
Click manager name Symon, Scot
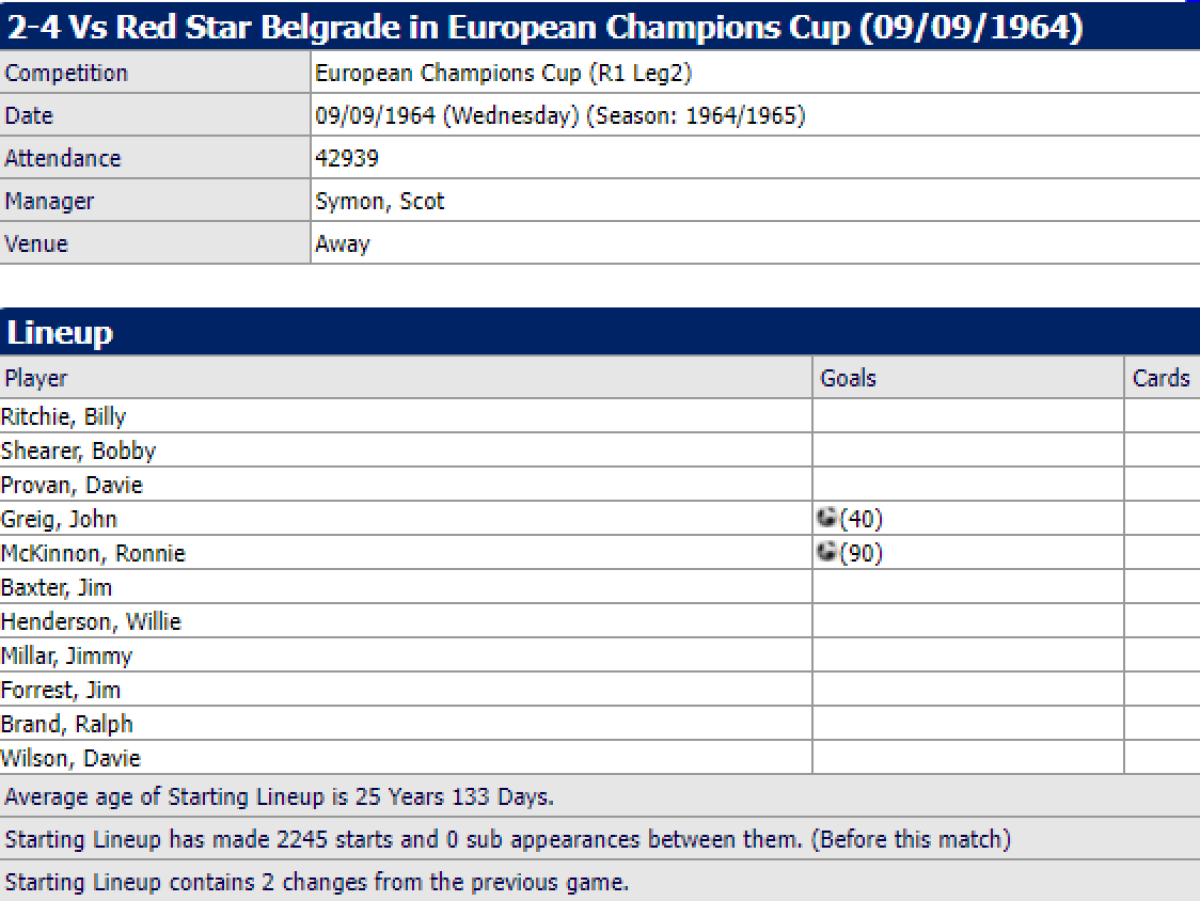(x=380, y=201)
